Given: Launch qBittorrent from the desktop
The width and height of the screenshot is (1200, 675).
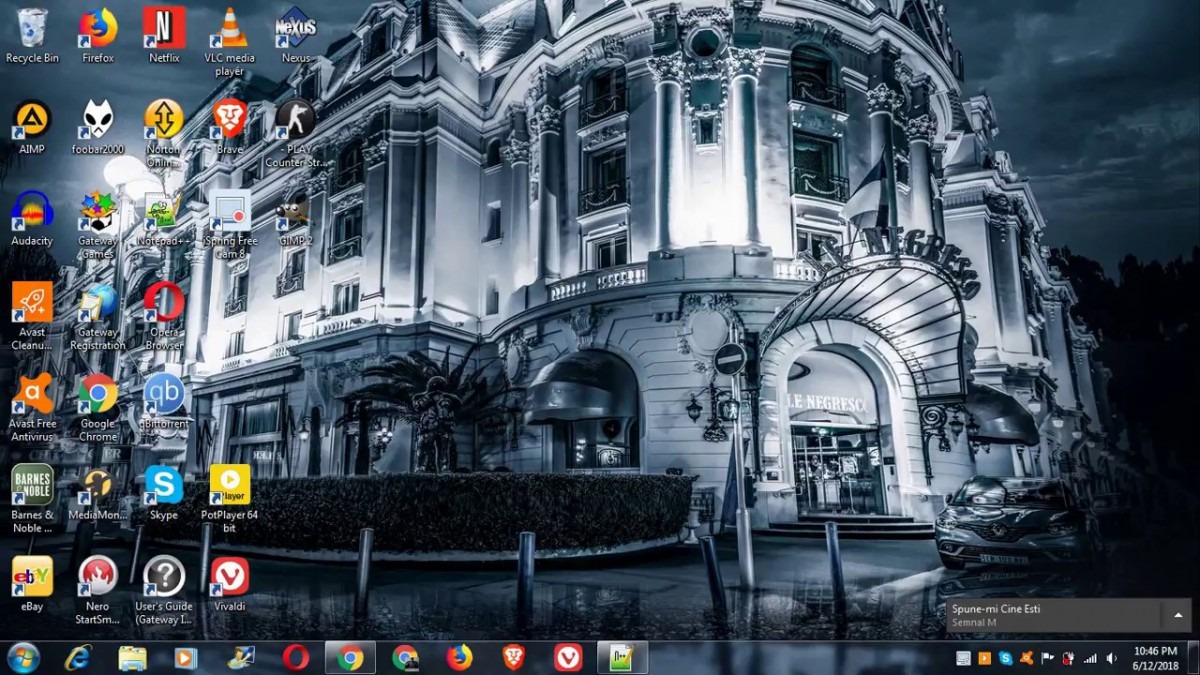Looking at the screenshot, I should point(164,395).
